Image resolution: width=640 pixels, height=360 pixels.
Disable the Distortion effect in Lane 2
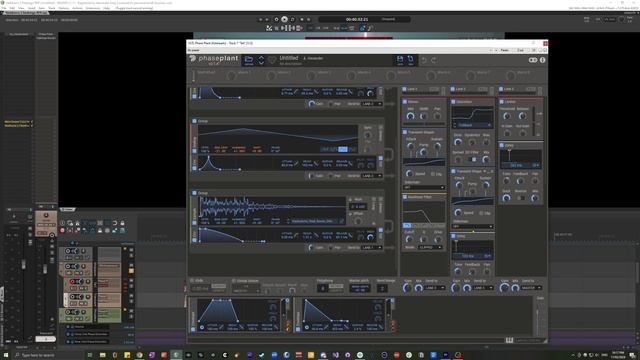click(x=453, y=102)
